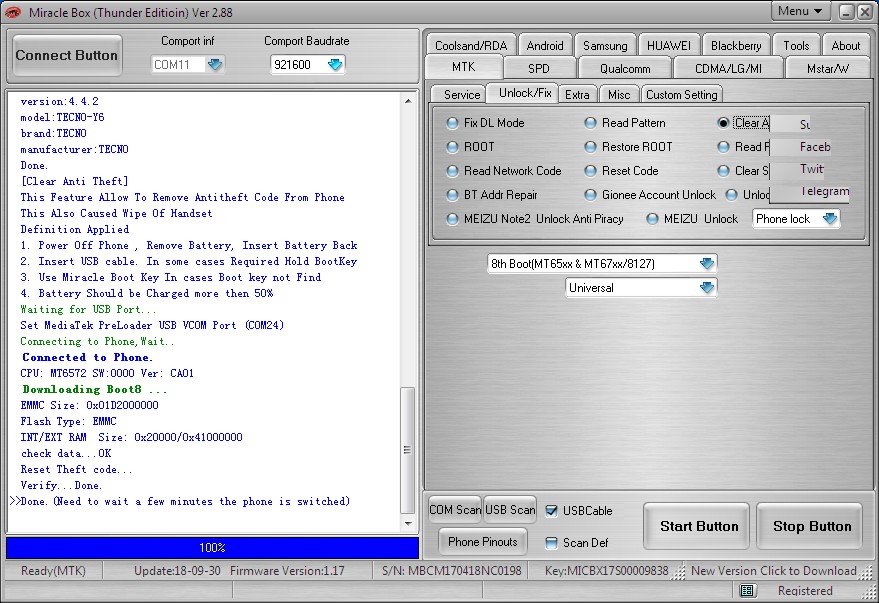Open Phone Pinouts
The image size is (879, 603).
click(x=483, y=541)
